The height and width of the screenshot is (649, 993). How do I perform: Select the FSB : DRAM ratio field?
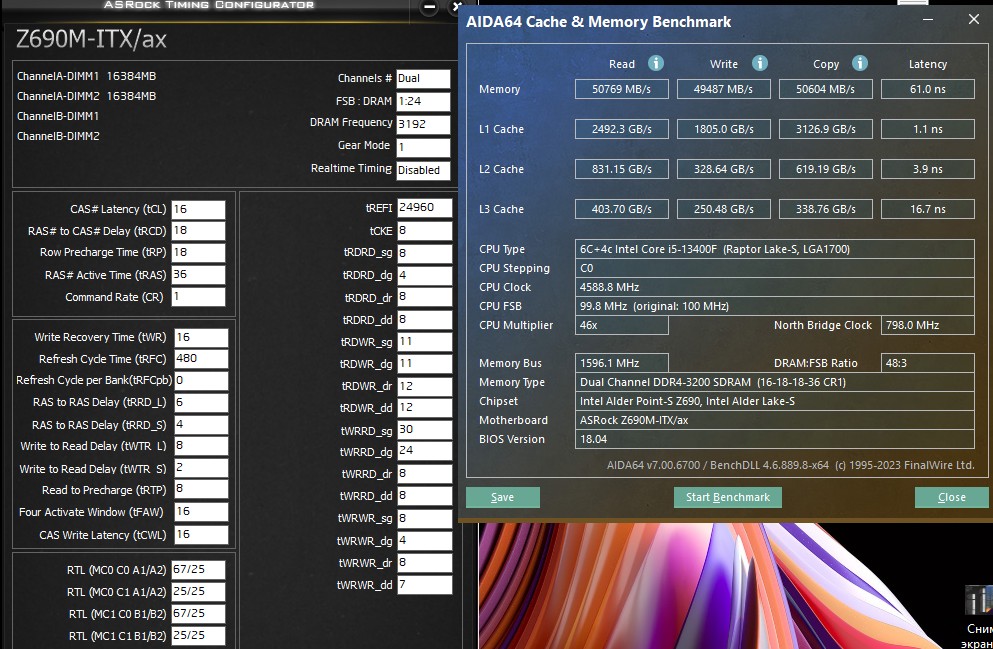423,101
